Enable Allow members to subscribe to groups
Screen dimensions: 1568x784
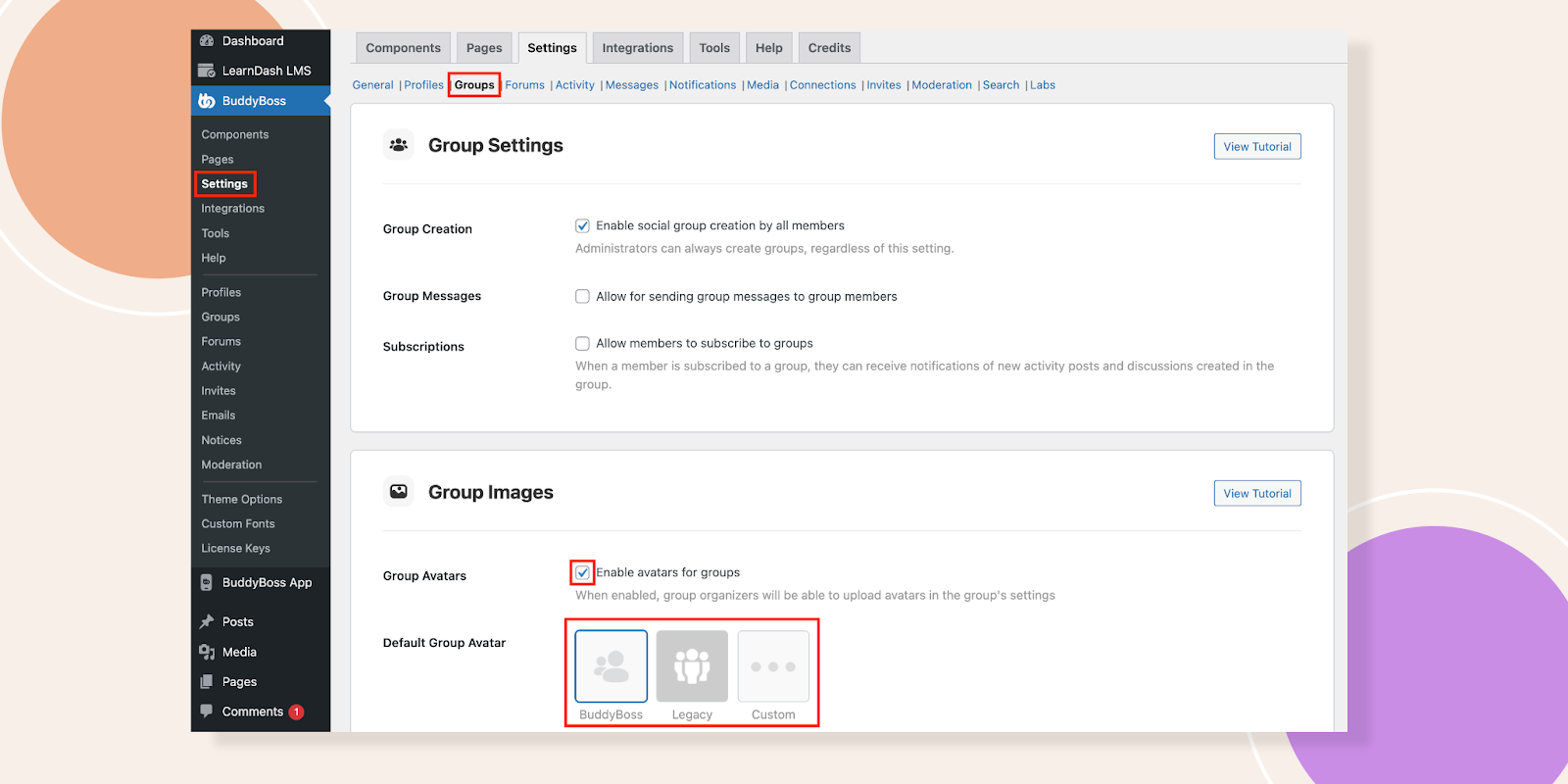pyautogui.click(x=582, y=343)
